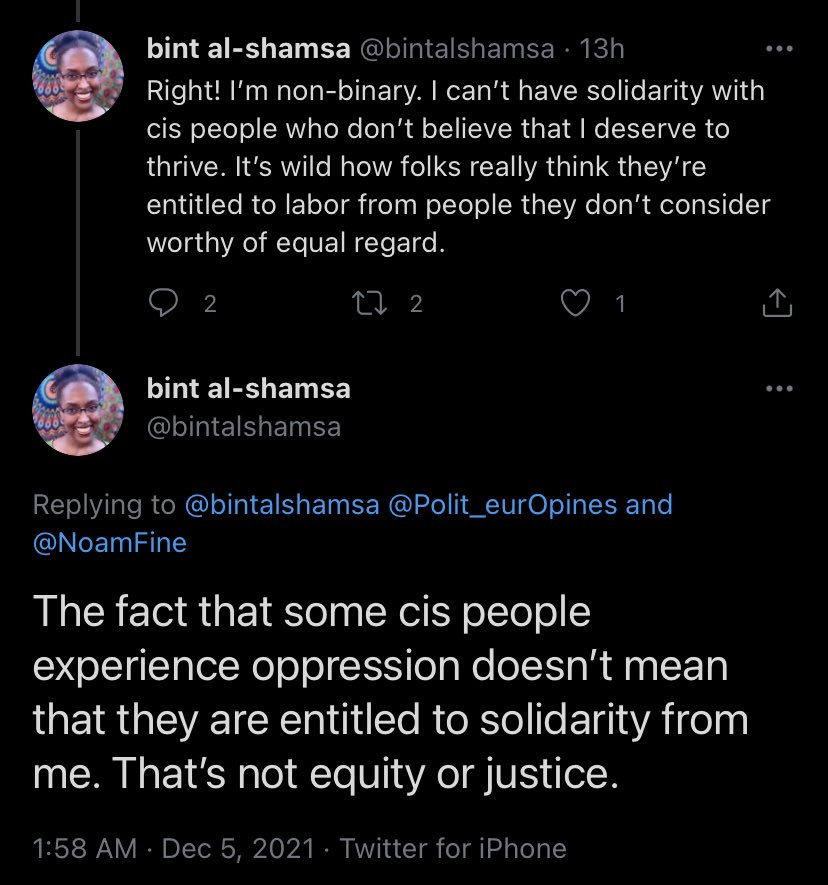Image resolution: width=828 pixels, height=885 pixels.
Task: Open the @NoamFine mention link
Action: pos(110,543)
